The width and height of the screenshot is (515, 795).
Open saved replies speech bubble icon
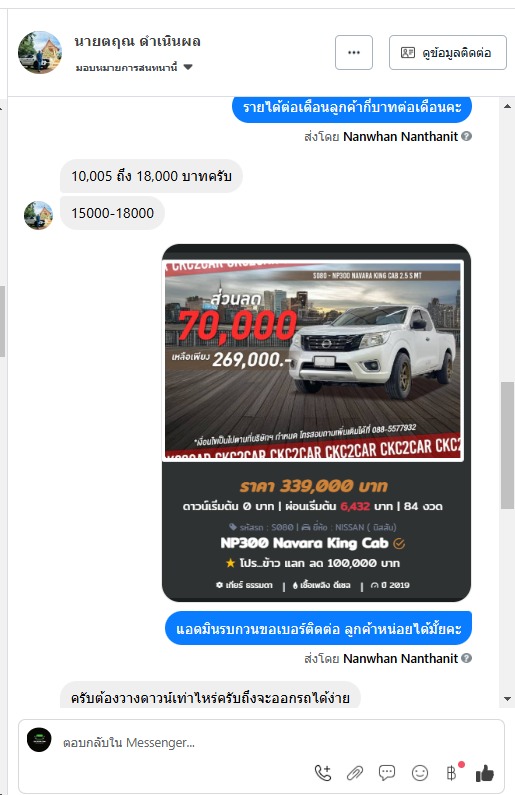click(x=387, y=773)
